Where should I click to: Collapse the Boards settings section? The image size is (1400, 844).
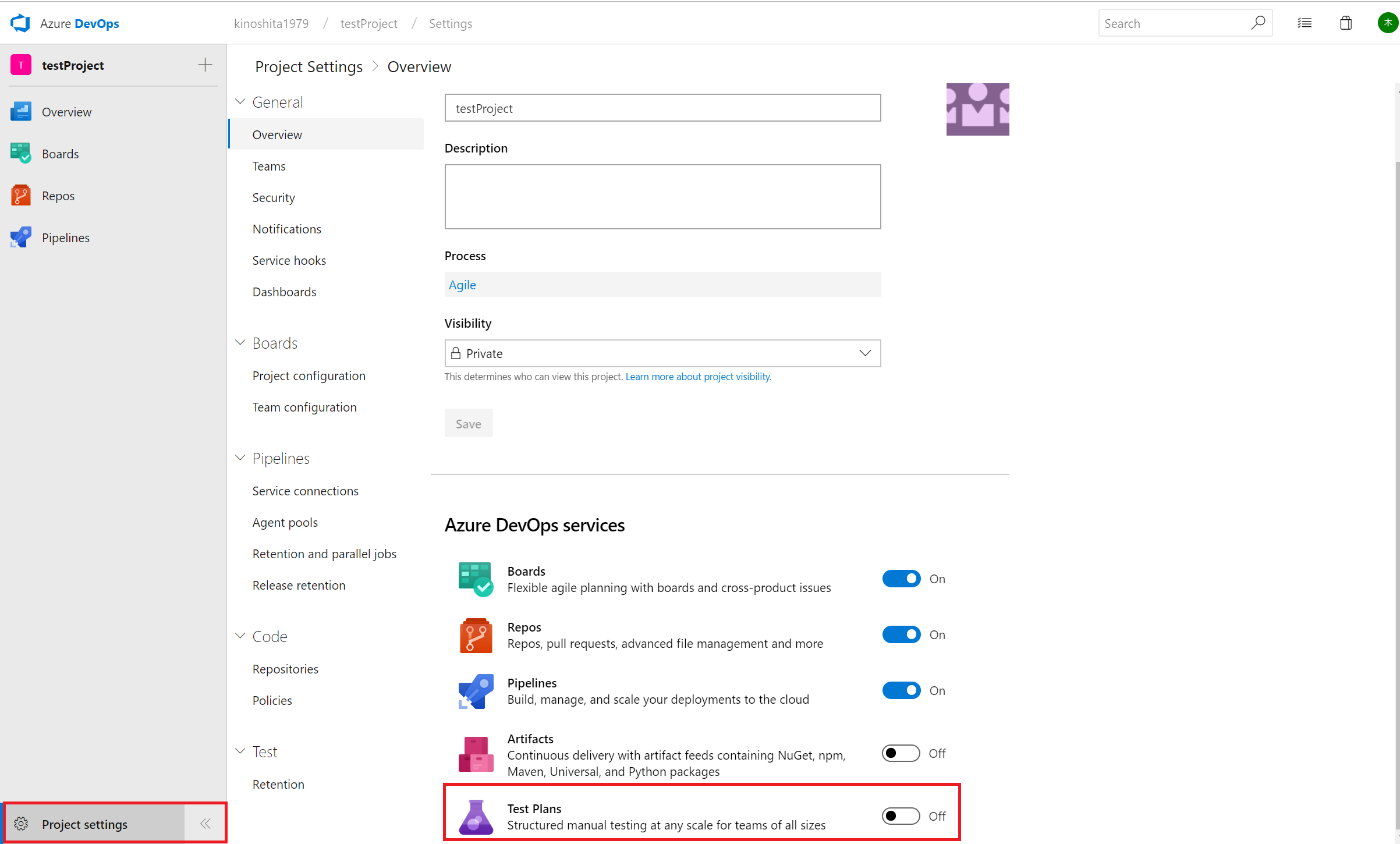(240, 343)
